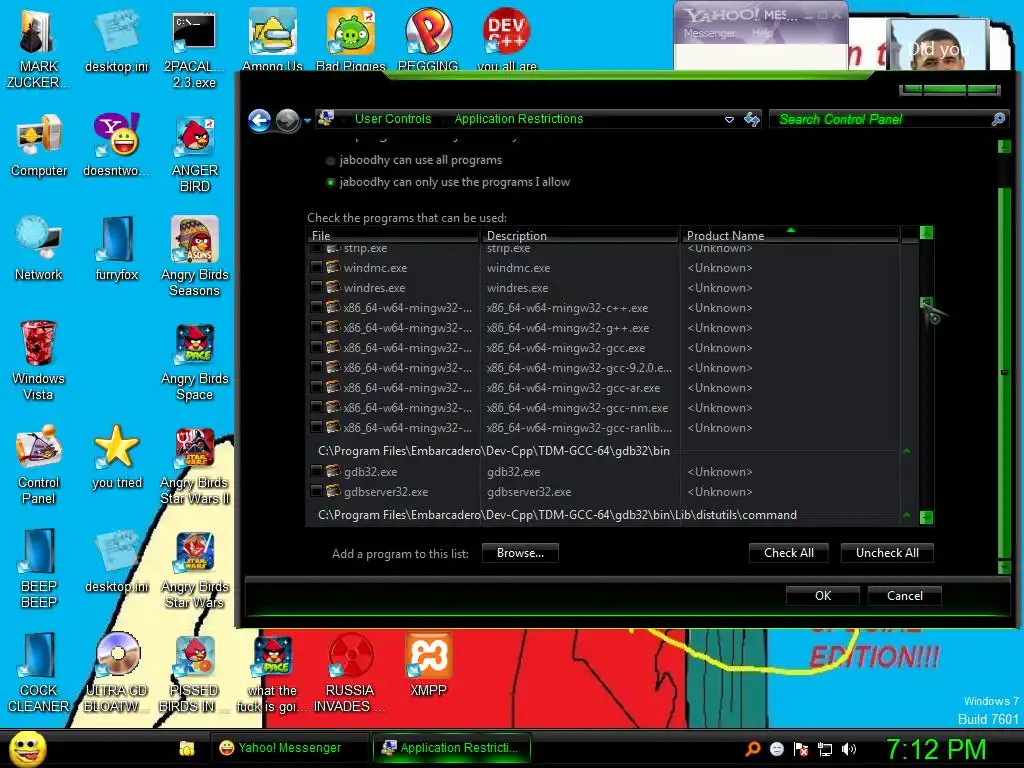Click the smiley Start button
This screenshot has height=768, width=1024.
point(27,749)
